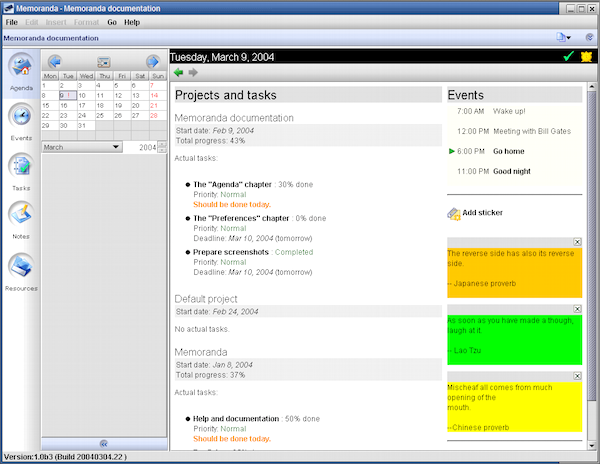This screenshot has width=600, height=464.
Task: Go to previous month with blue left arrow
Action: pyautogui.click(x=55, y=62)
